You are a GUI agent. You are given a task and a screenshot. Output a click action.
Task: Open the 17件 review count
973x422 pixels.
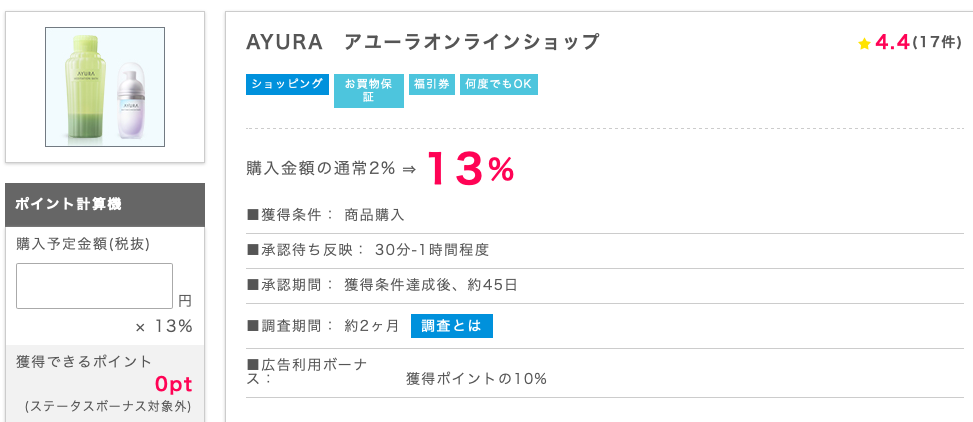tap(937, 42)
